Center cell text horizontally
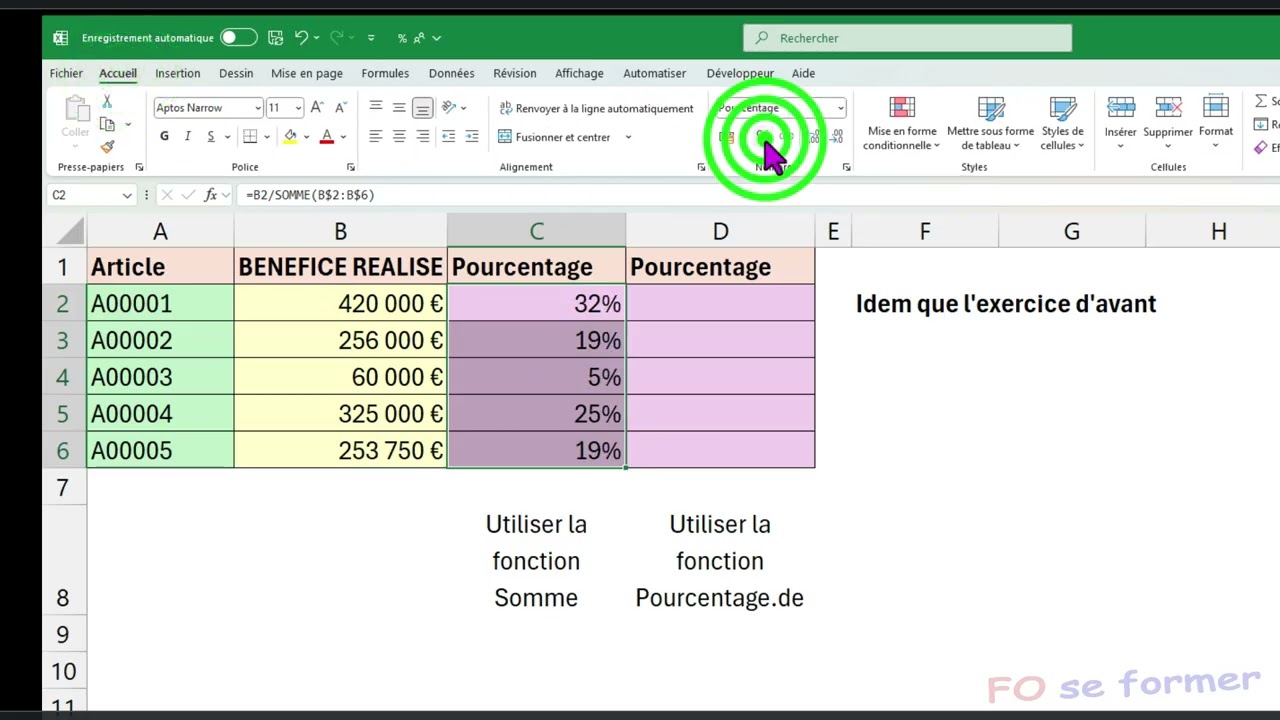This screenshot has height=720, width=1280. (x=399, y=137)
